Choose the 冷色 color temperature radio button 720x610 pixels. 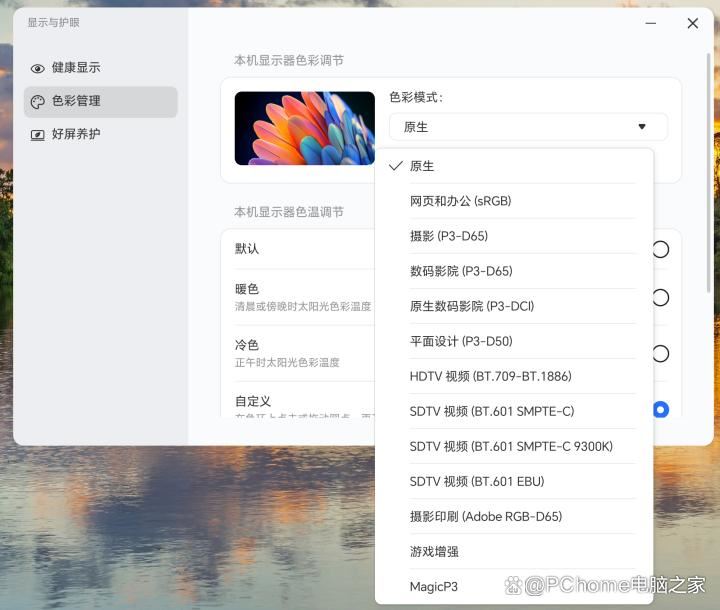(660, 353)
